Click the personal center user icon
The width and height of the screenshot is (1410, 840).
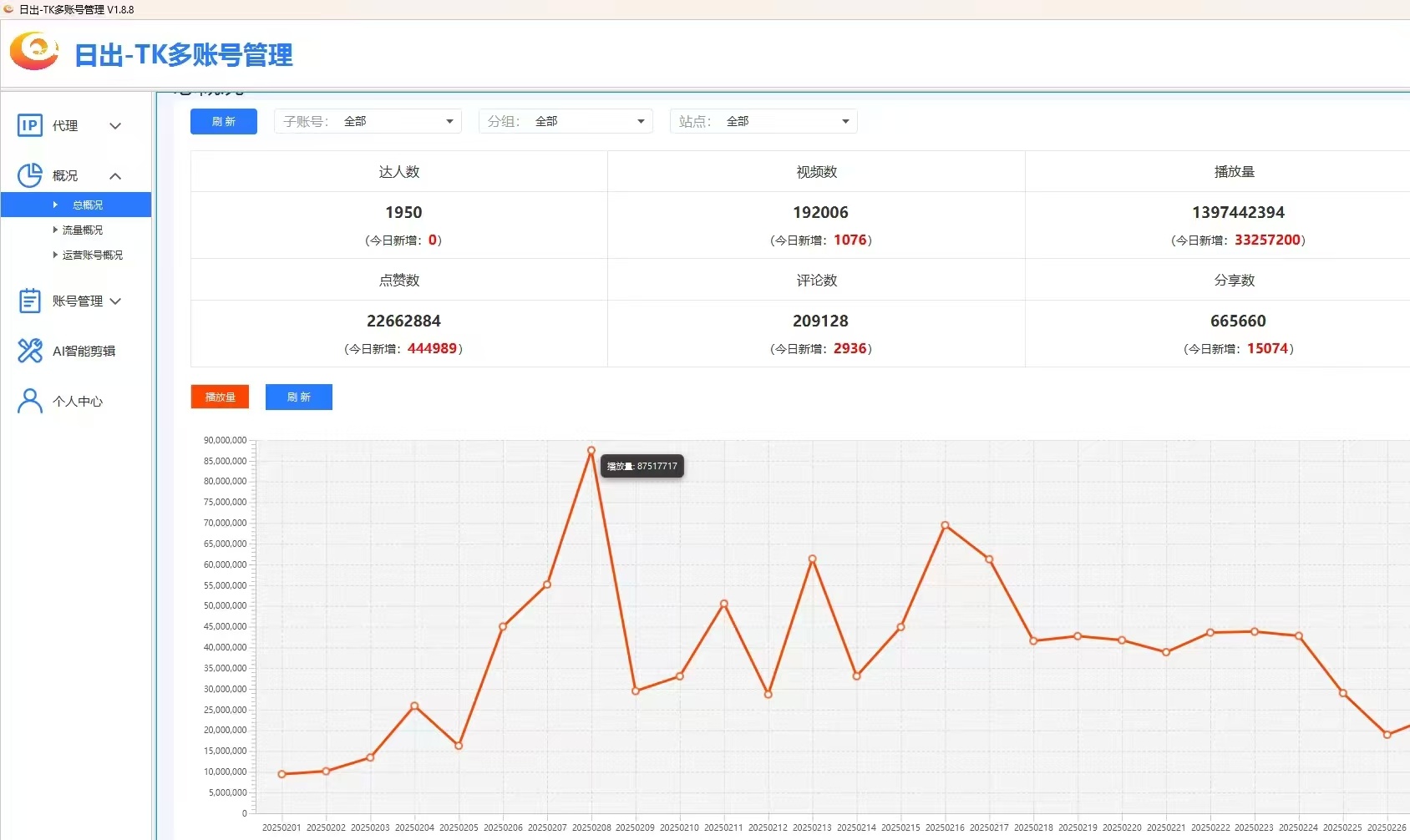pos(30,401)
